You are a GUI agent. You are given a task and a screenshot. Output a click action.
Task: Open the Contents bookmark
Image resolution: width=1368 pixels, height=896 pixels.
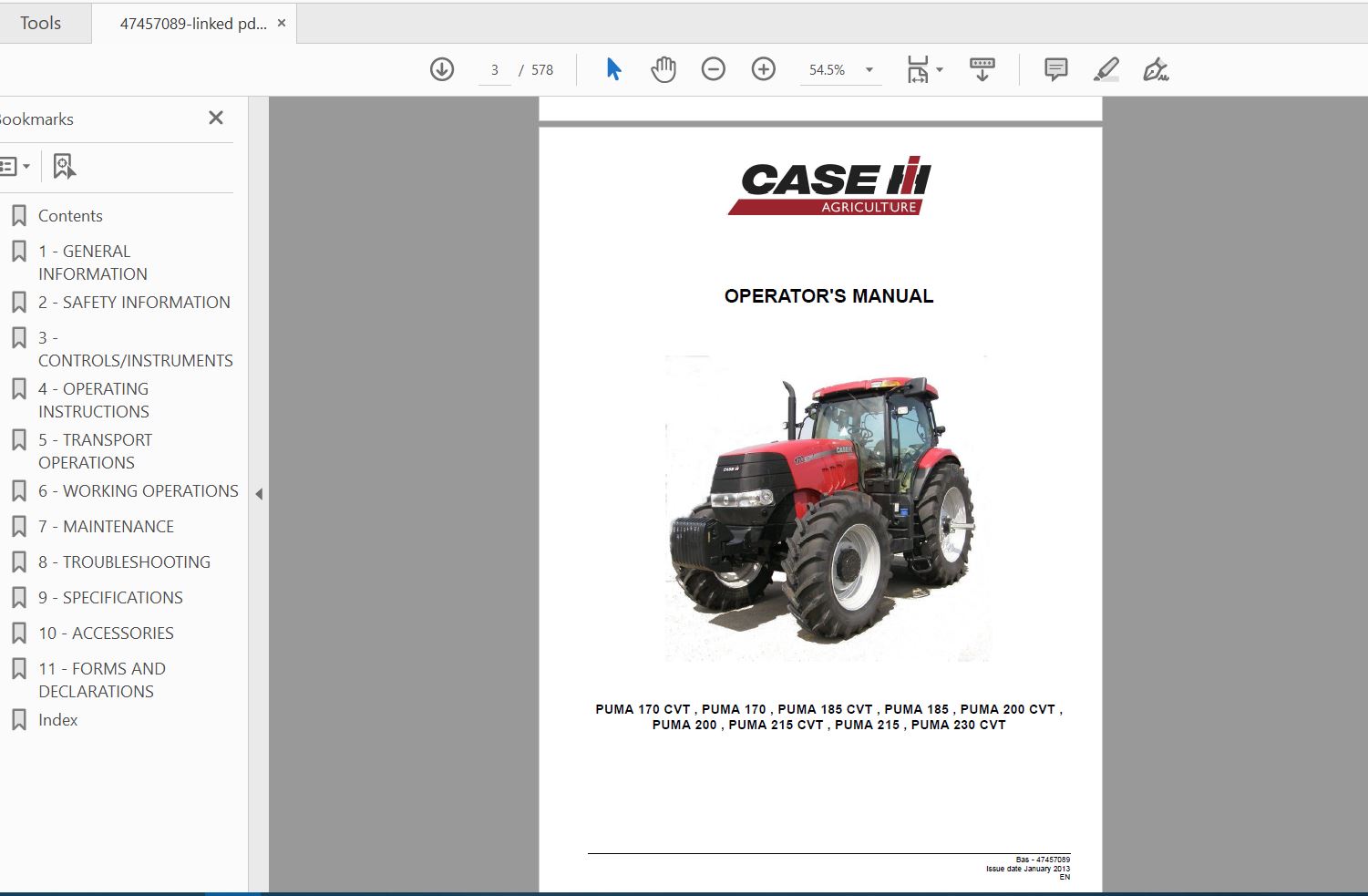[x=70, y=216]
